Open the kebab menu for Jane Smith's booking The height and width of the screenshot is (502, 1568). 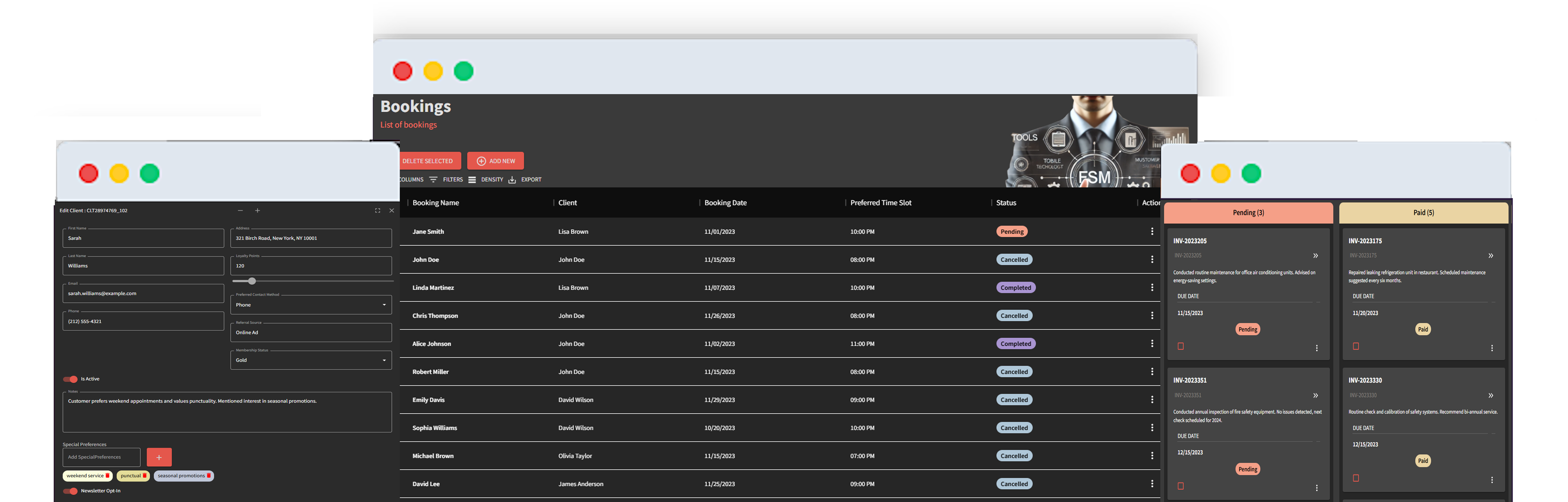click(x=1152, y=231)
